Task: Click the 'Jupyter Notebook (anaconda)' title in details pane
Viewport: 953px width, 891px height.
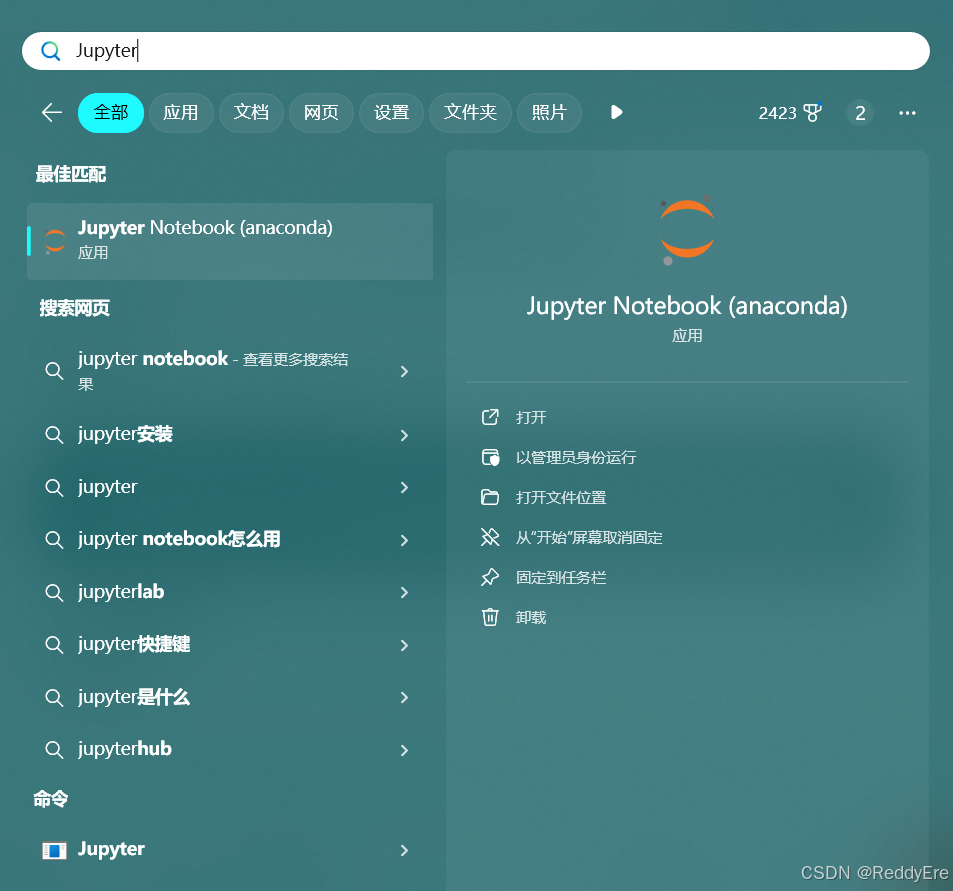Action: click(687, 306)
